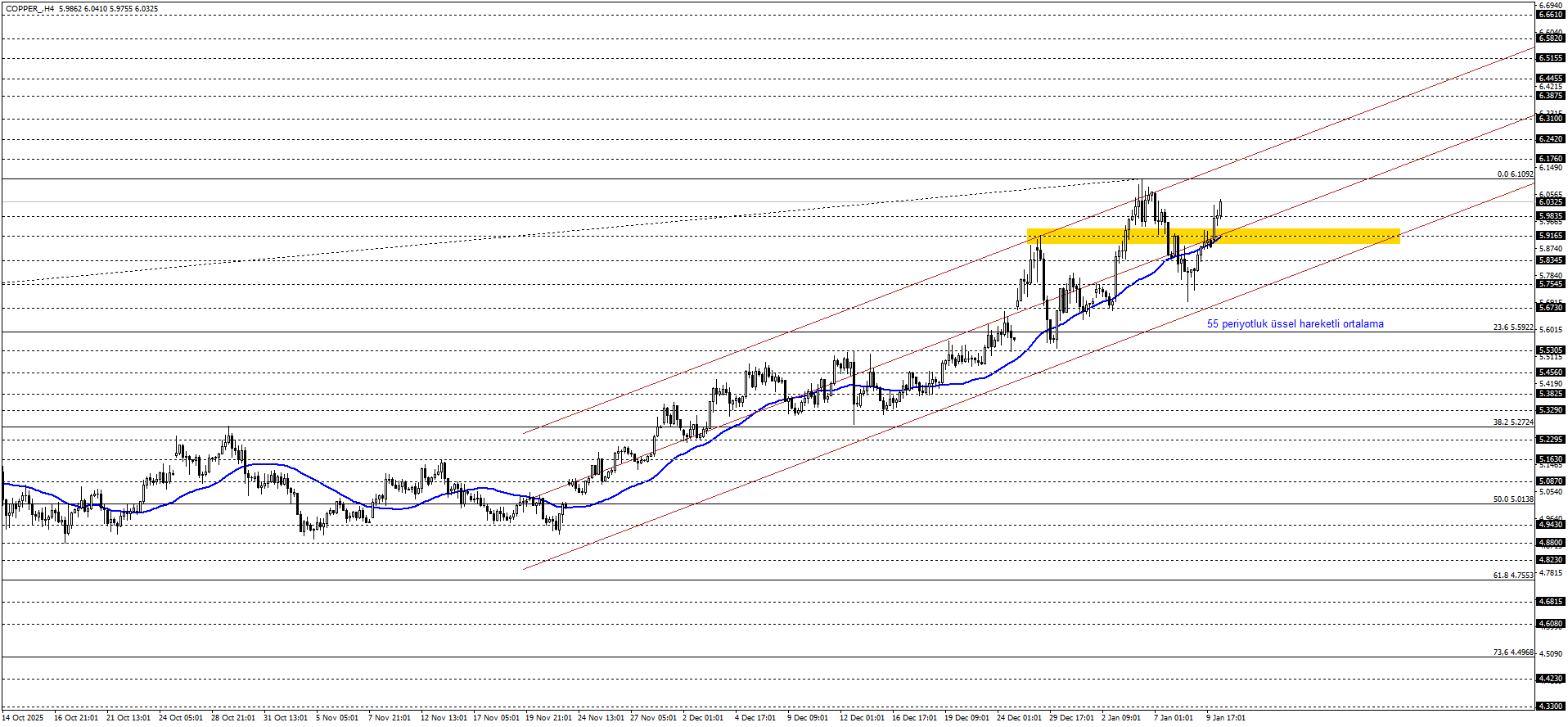Click the 6.0325 current price tag
This screenshot has height=727, width=1568.
1550,202
